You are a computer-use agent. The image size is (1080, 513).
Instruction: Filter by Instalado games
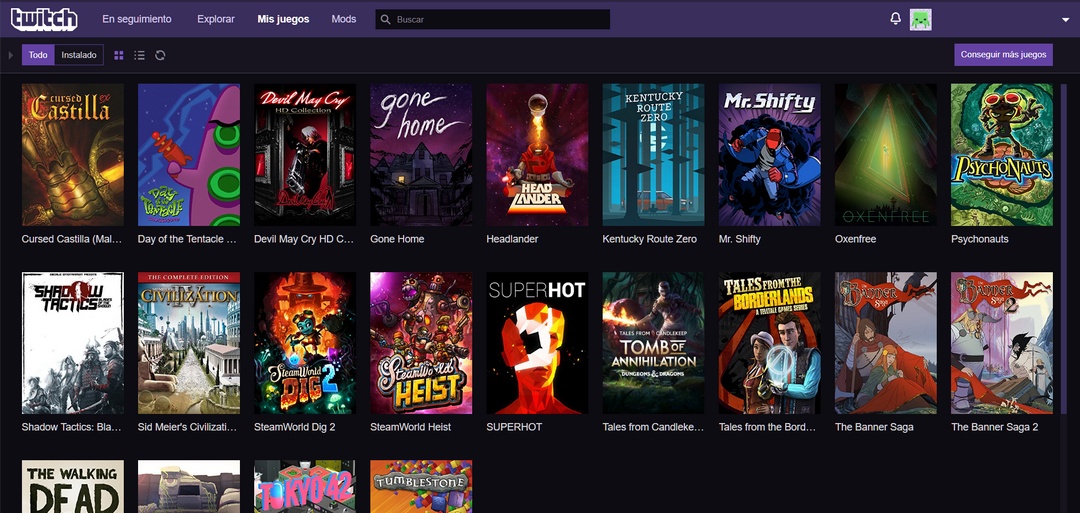(79, 55)
